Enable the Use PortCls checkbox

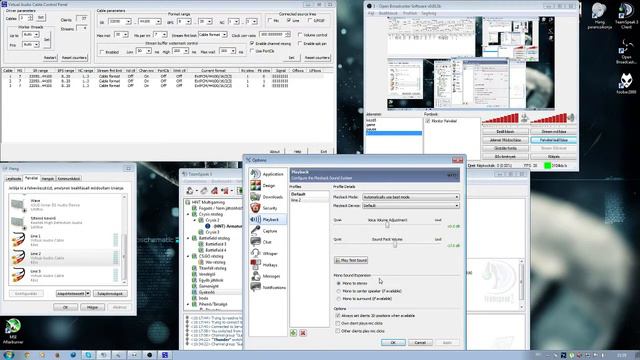pos(252,51)
